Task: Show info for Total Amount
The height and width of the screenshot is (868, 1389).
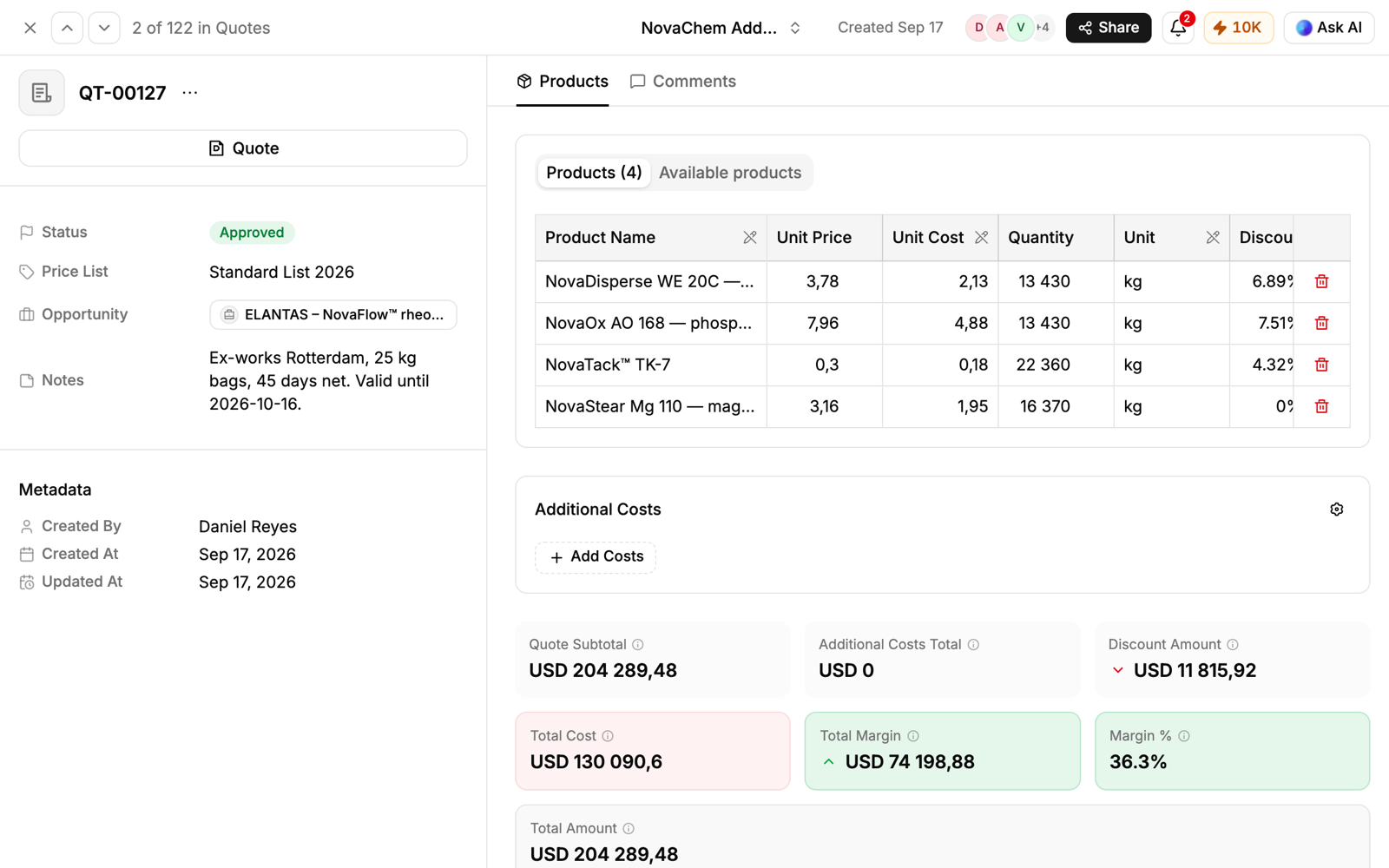Action: (x=629, y=829)
